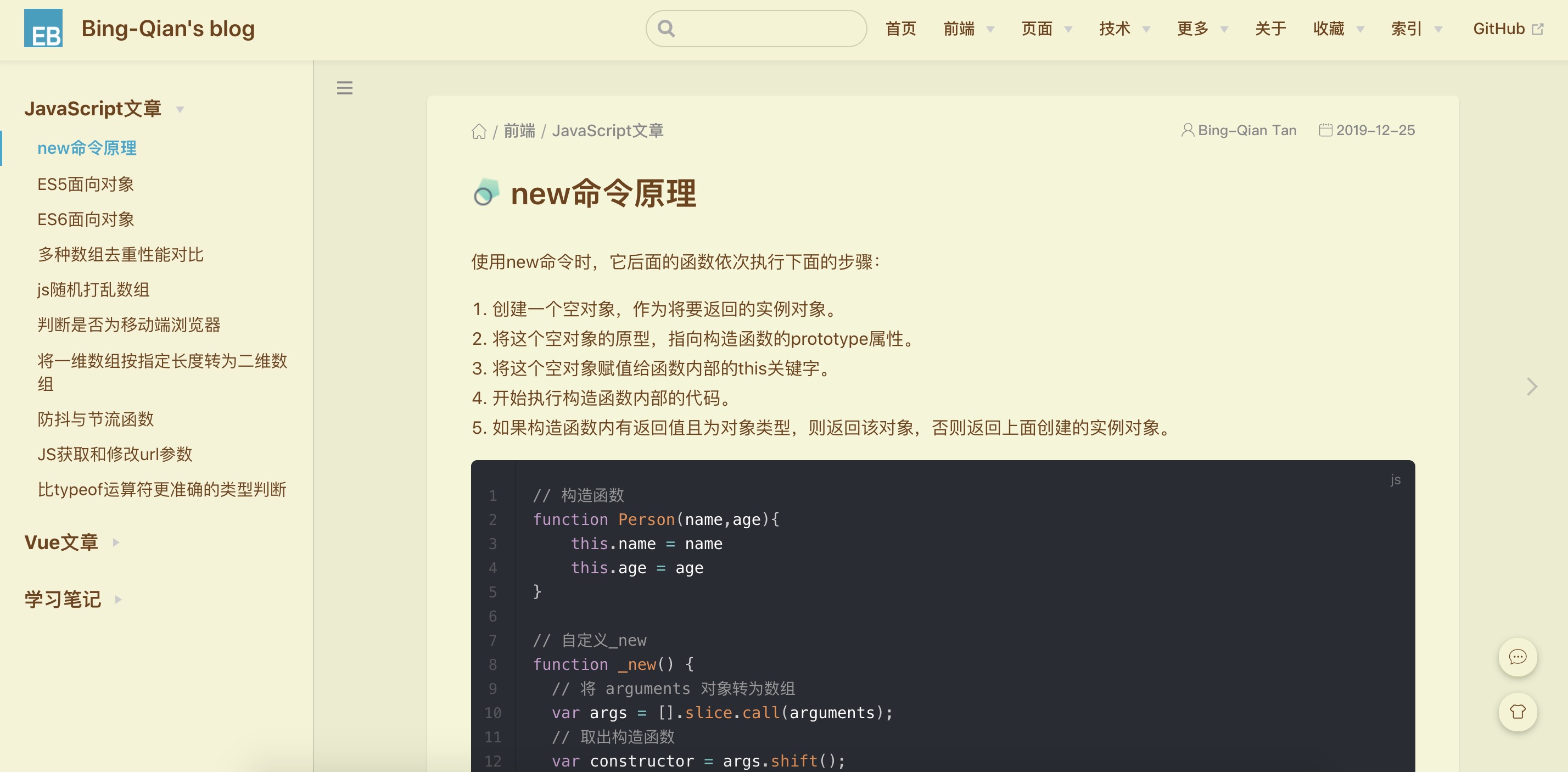Click 前端 breadcrumb link
The image size is (1568, 772).
click(x=519, y=131)
